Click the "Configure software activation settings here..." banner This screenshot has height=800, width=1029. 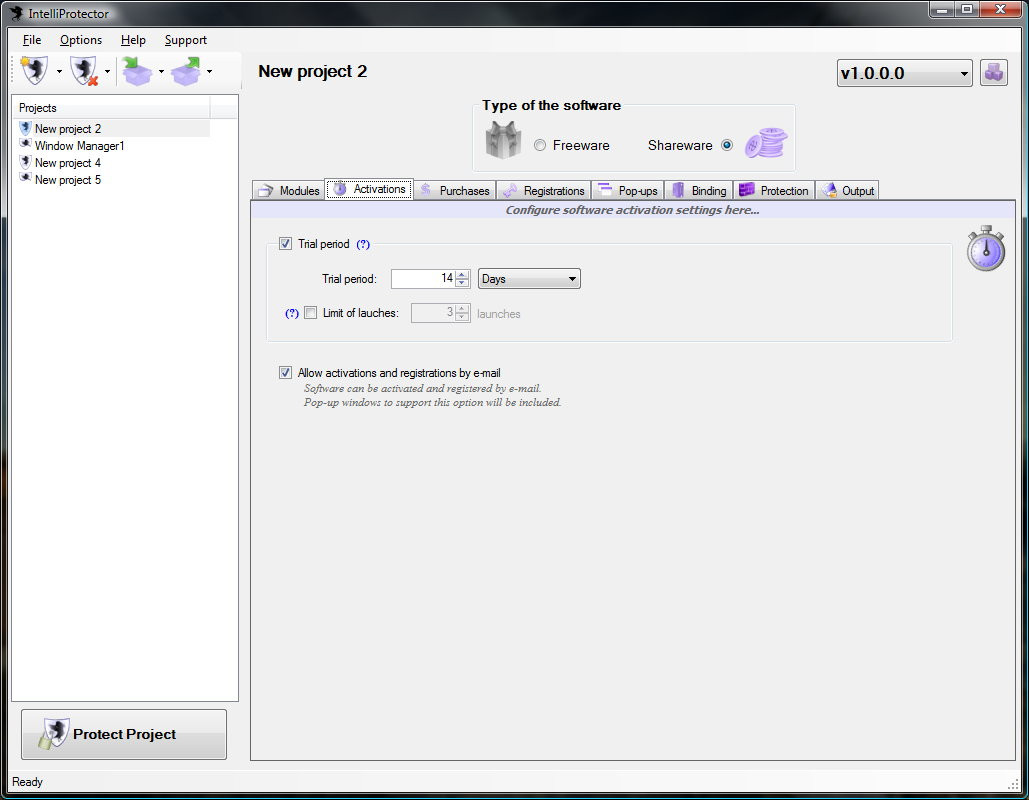[x=632, y=210]
